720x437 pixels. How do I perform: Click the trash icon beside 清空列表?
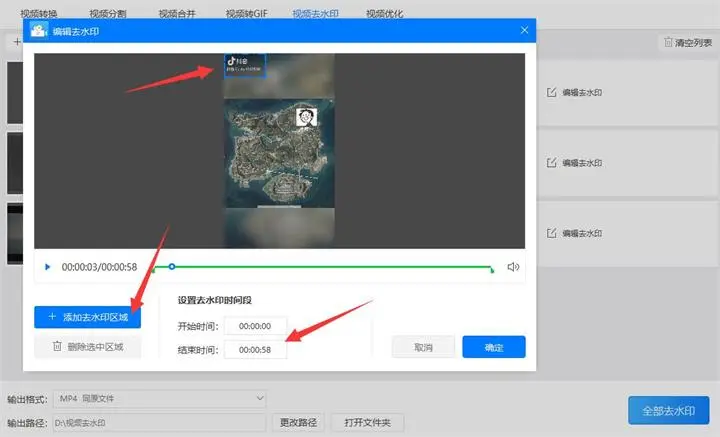(668, 42)
